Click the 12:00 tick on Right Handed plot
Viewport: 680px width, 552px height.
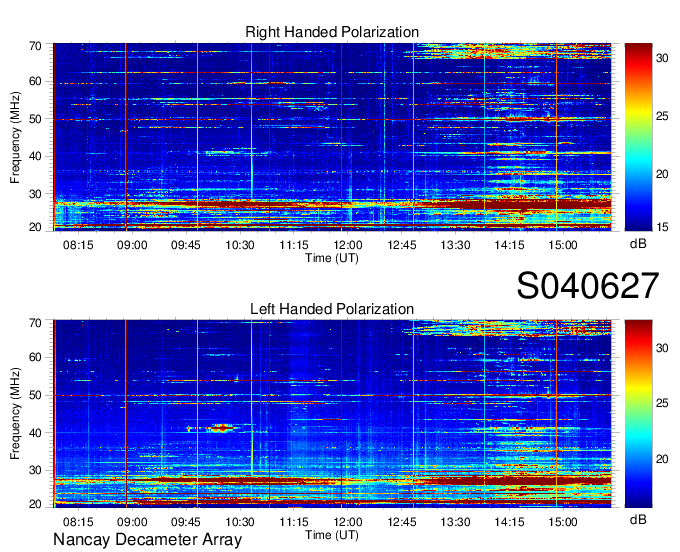(x=348, y=245)
